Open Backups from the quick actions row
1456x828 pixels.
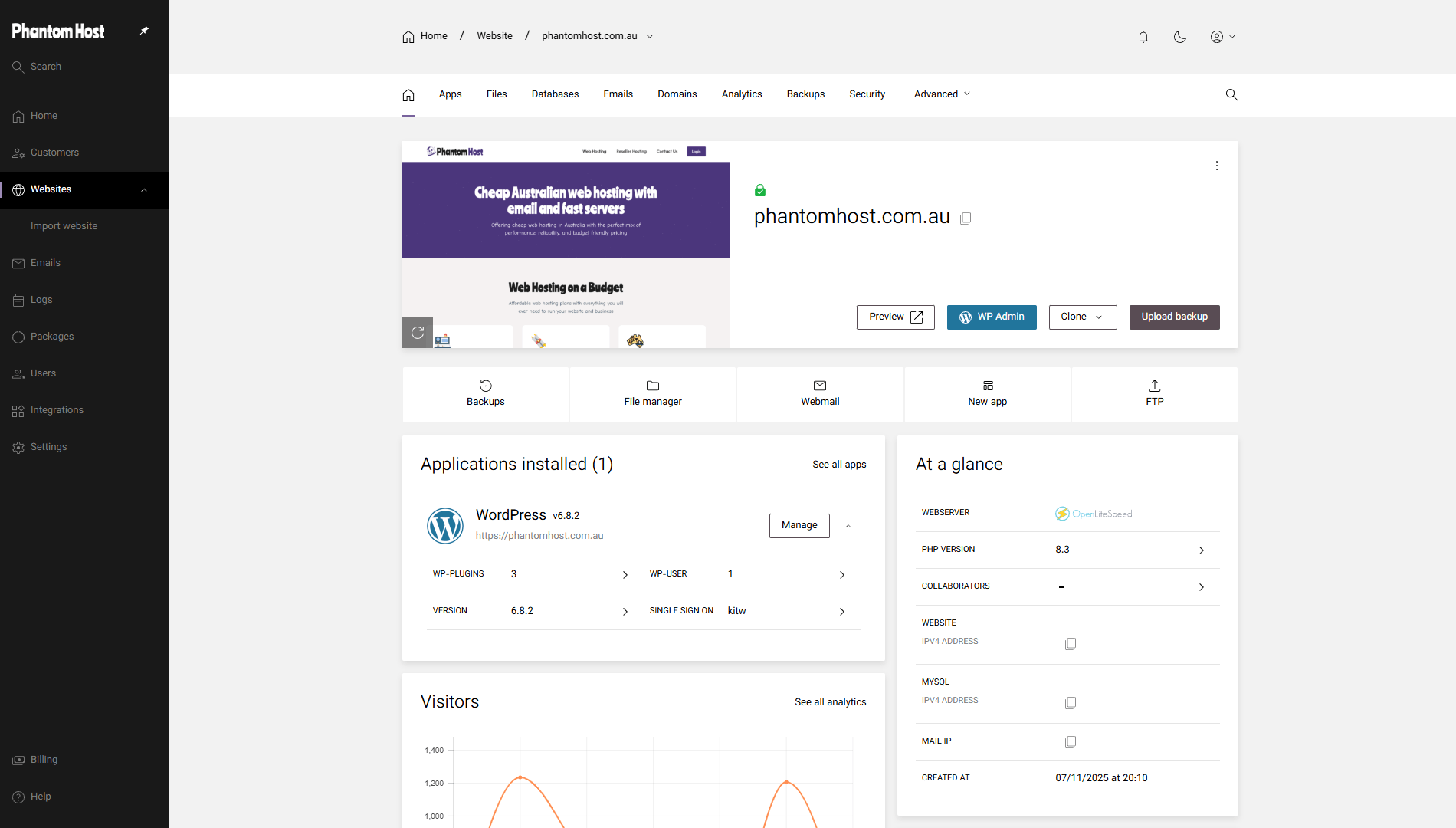(484, 393)
